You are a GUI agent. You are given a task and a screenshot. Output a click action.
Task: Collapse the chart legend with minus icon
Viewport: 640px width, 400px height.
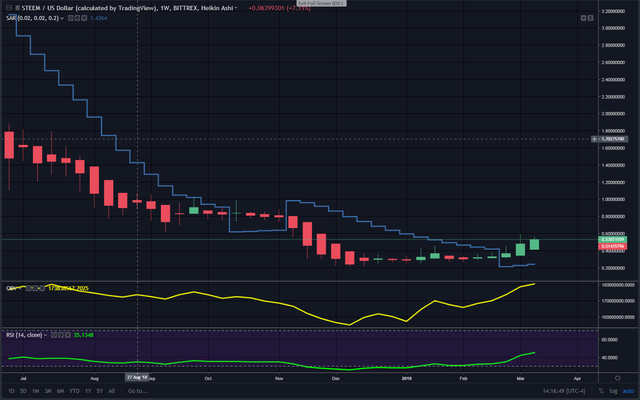click(x=9, y=8)
